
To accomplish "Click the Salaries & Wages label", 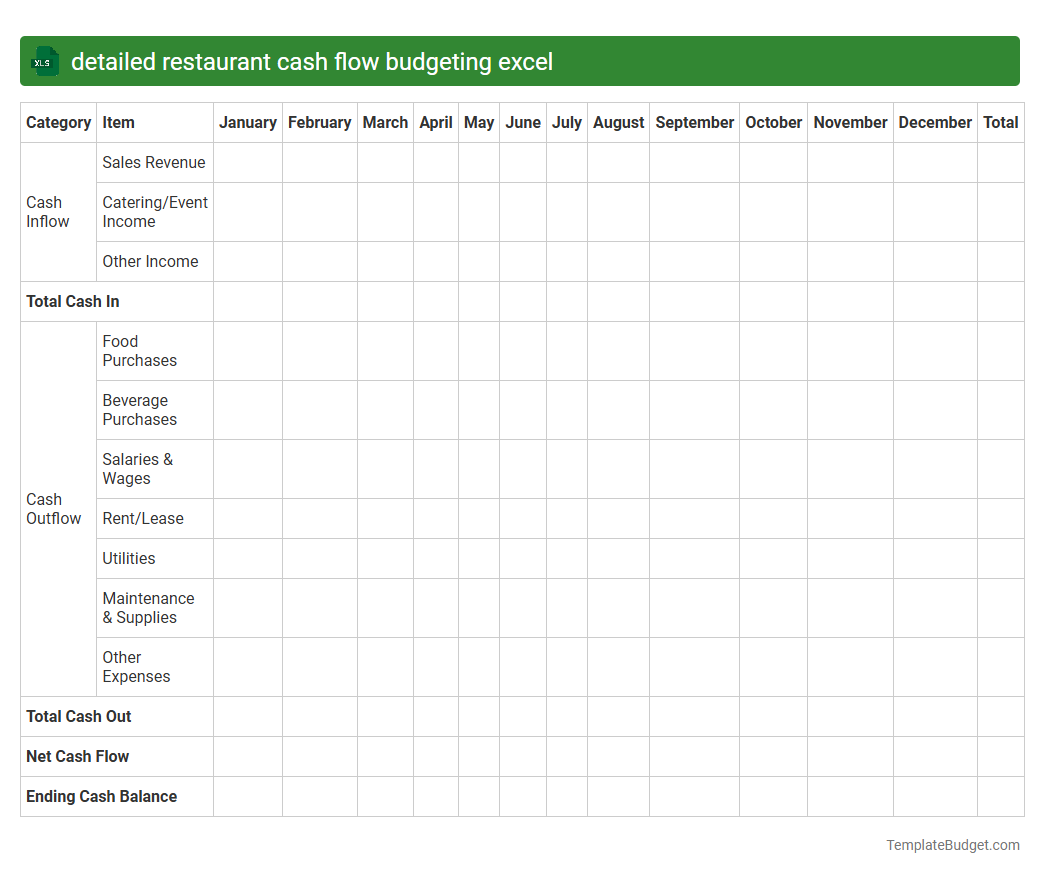I will (138, 469).
